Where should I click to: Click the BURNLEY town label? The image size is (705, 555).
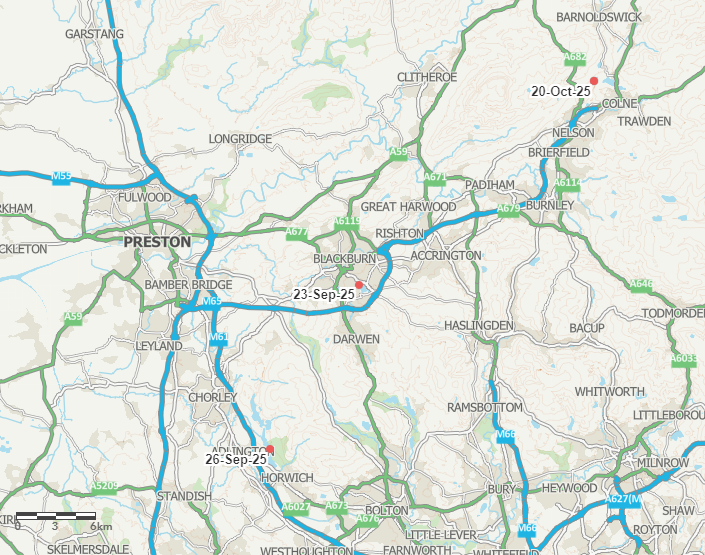click(x=550, y=206)
